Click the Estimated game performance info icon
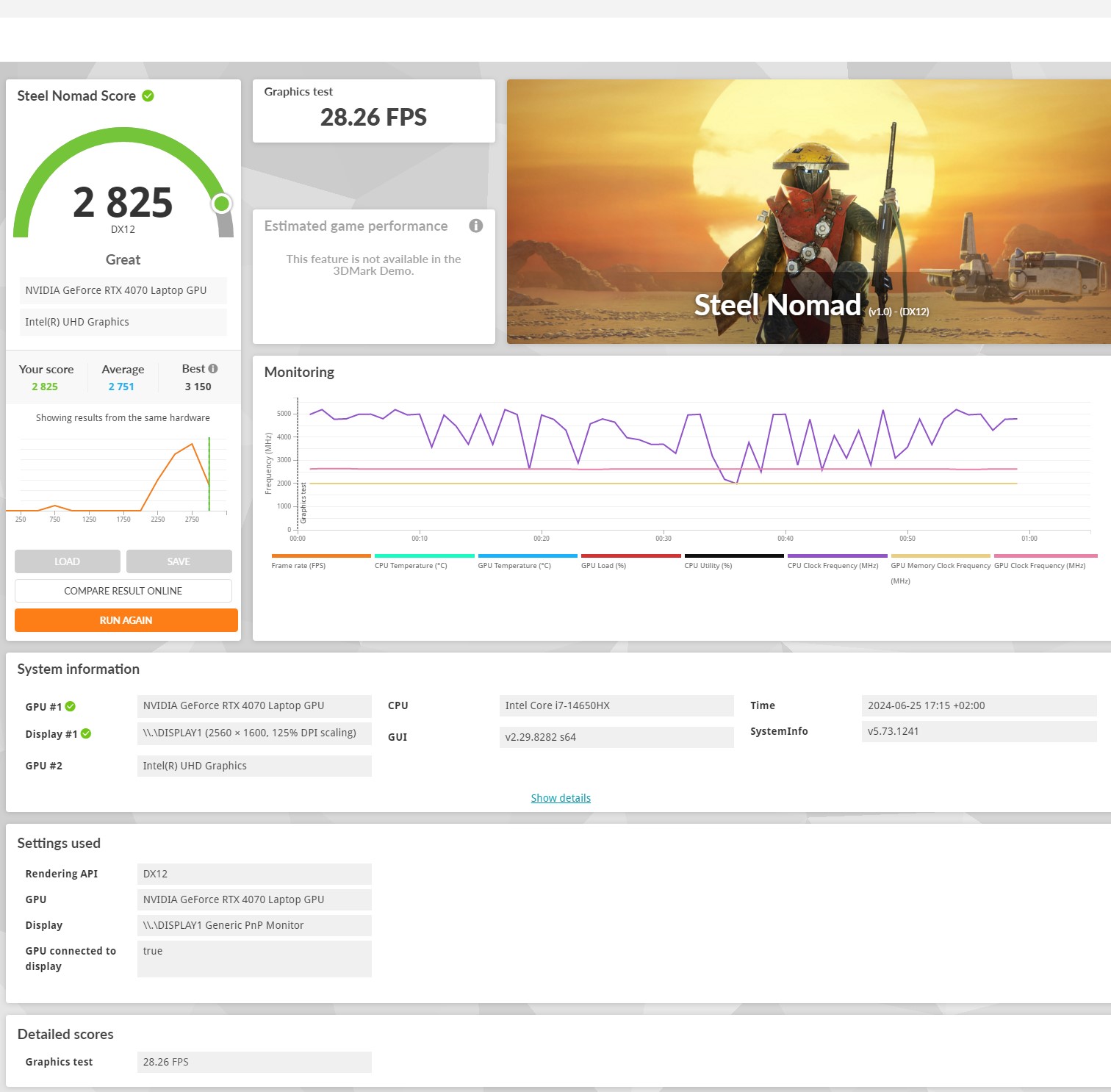The image size is (1111, 1092). (476, 226)
